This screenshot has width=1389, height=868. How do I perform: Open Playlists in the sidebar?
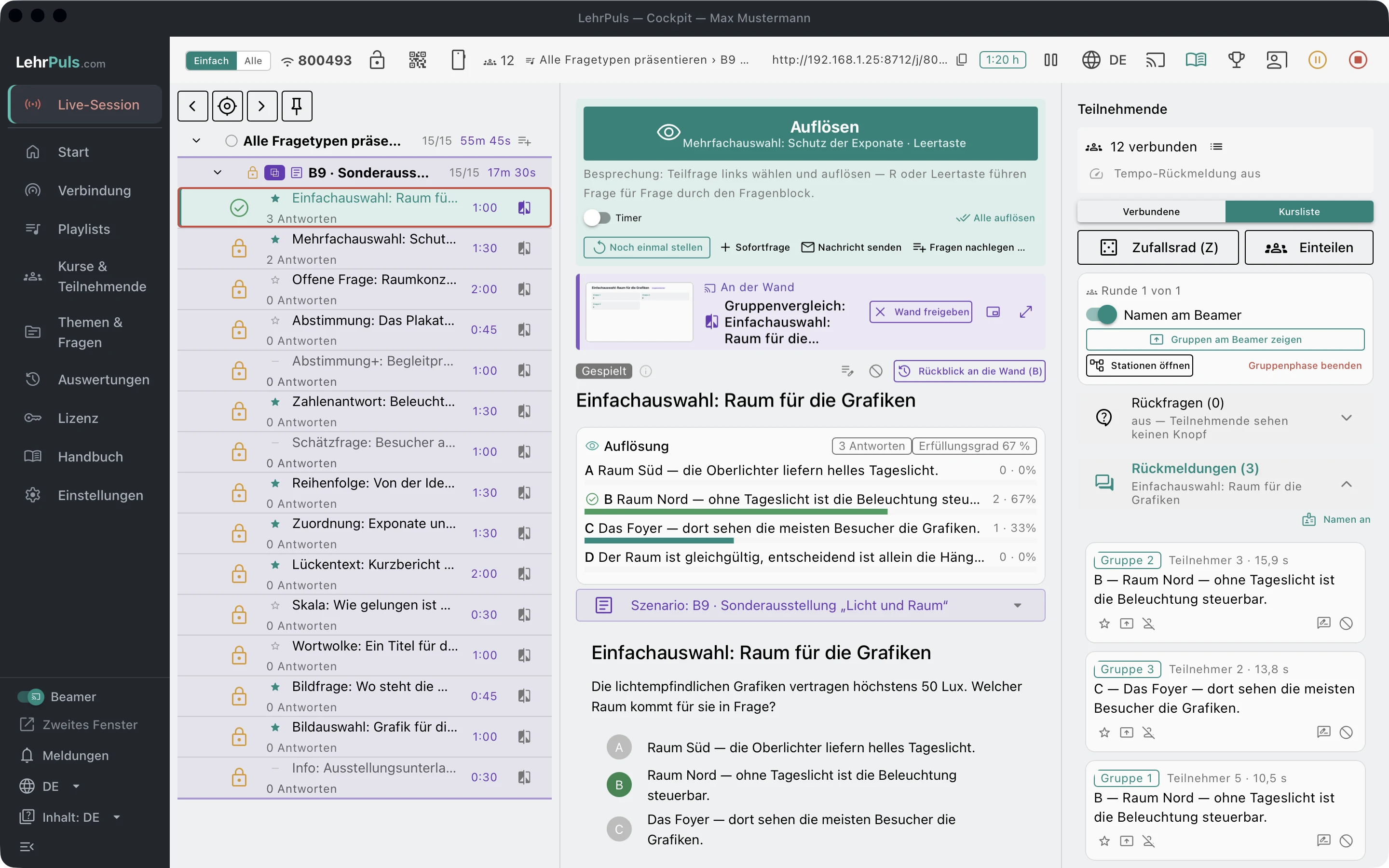(85, 229)
